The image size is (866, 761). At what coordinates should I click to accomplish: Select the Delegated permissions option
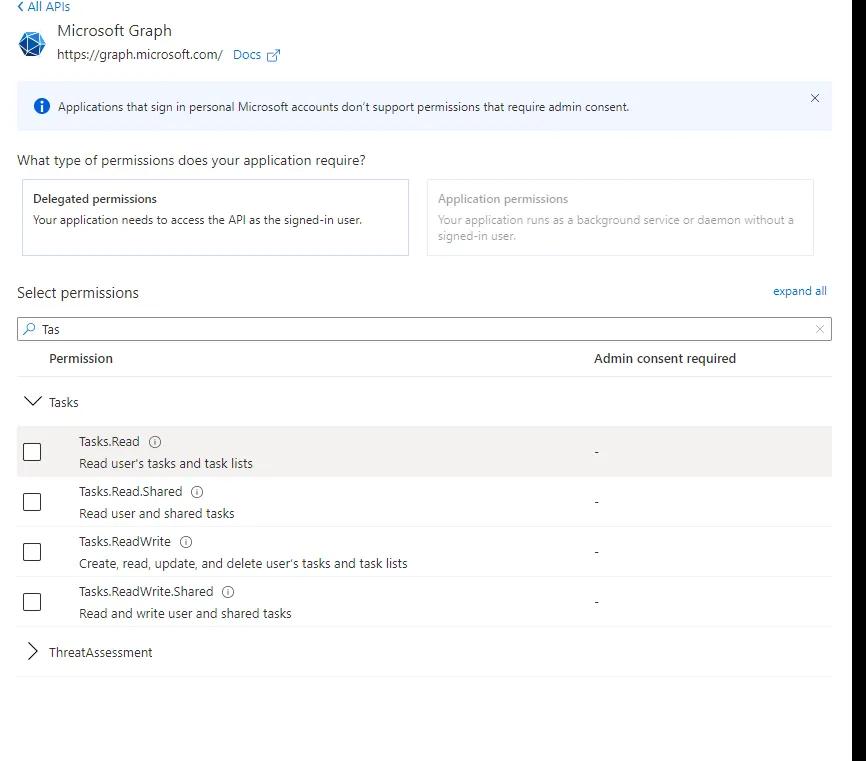click(x=215, y=217)
